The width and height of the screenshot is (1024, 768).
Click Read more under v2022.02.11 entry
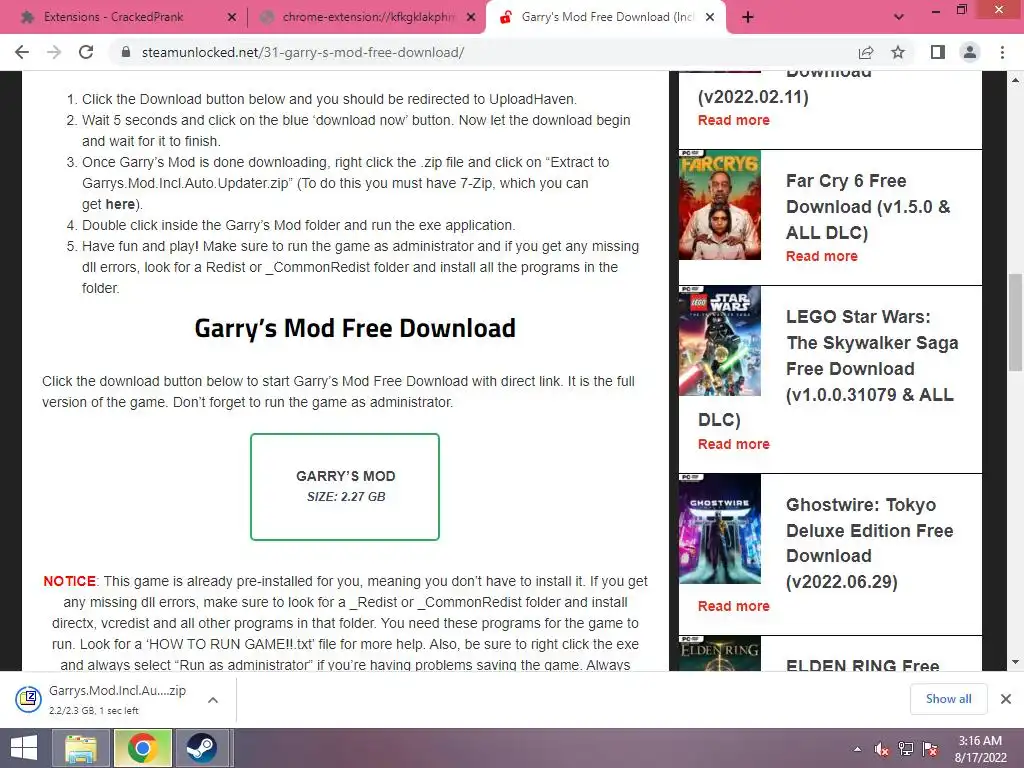(733, 120)
